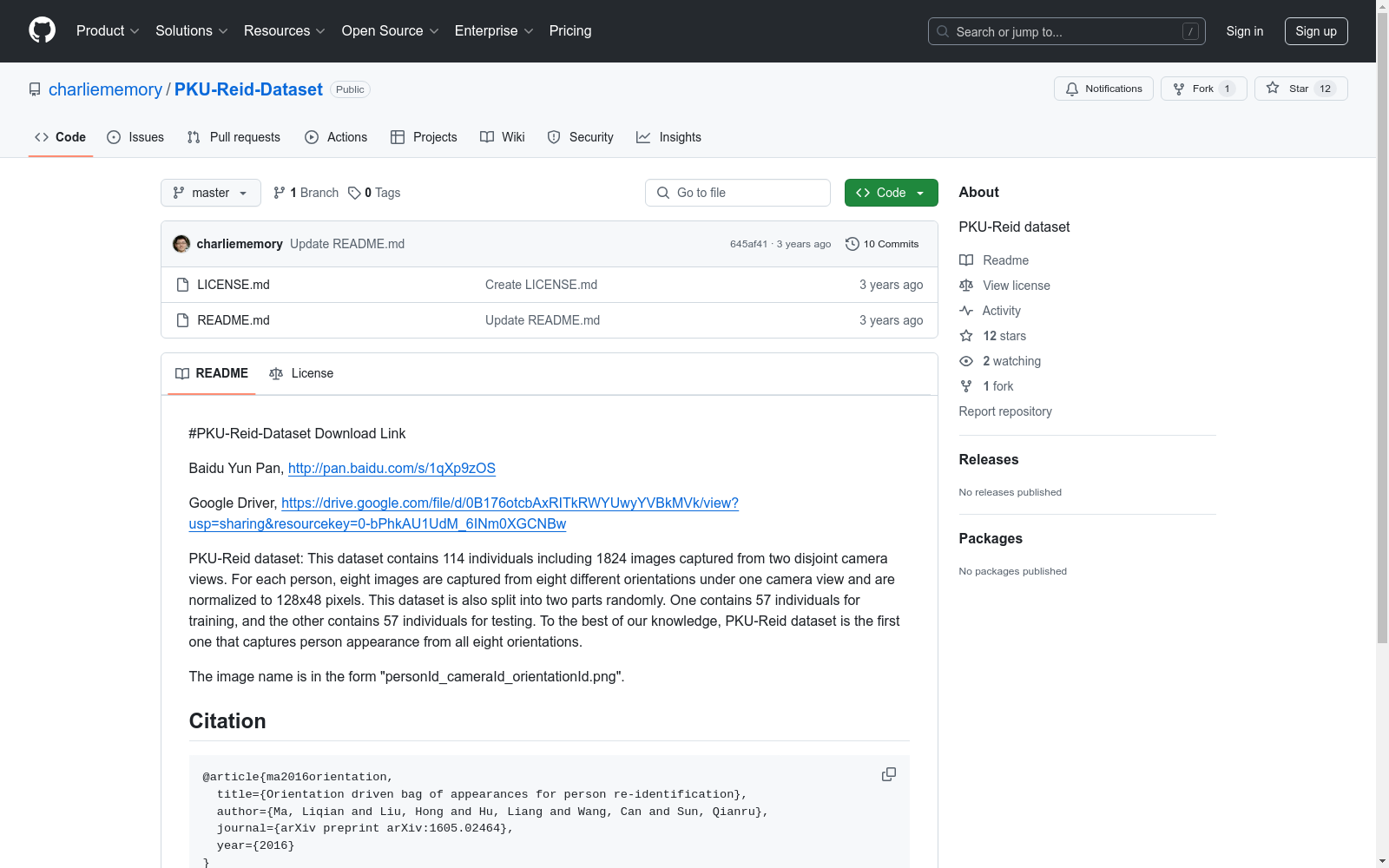Click the branch icon beside 1 Branch
The height and width of the screenshot is (868, 1389).
click(280, 193)
